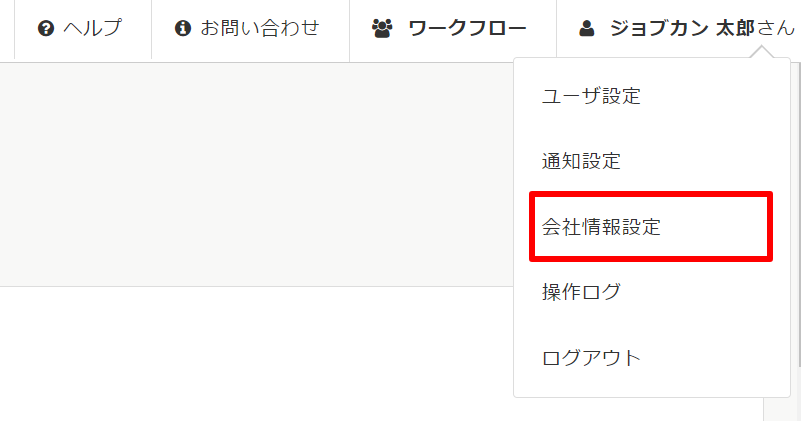Go to ワークフロー in top navigation
801x421 pixels.
coord(467,29)
